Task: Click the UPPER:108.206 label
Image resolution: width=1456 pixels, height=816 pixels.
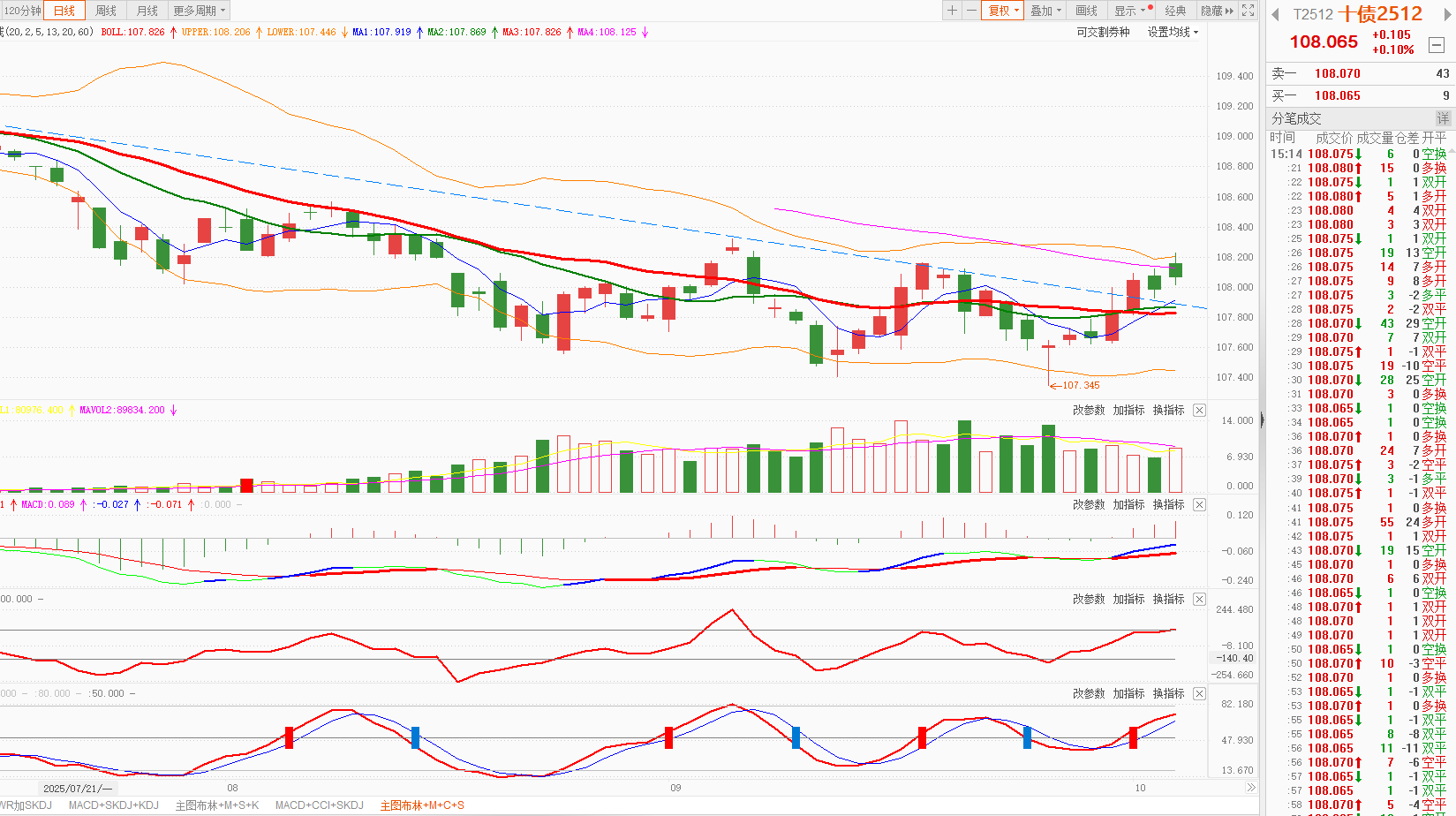Action: tap(215, 32)
